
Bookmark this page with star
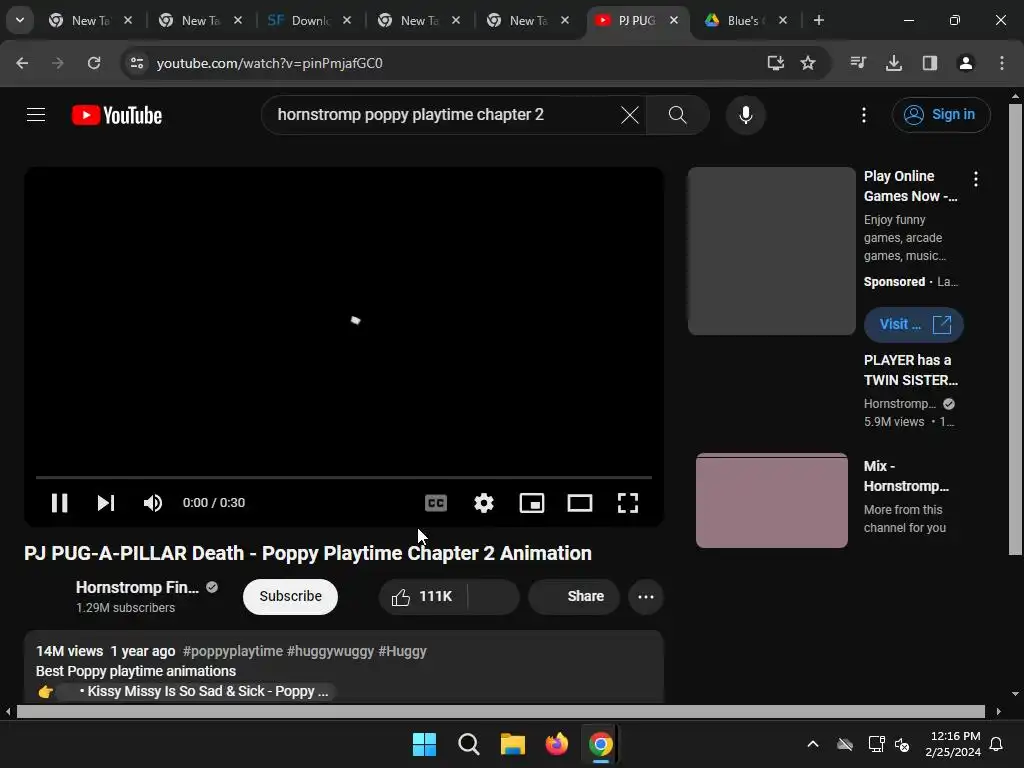808,63
